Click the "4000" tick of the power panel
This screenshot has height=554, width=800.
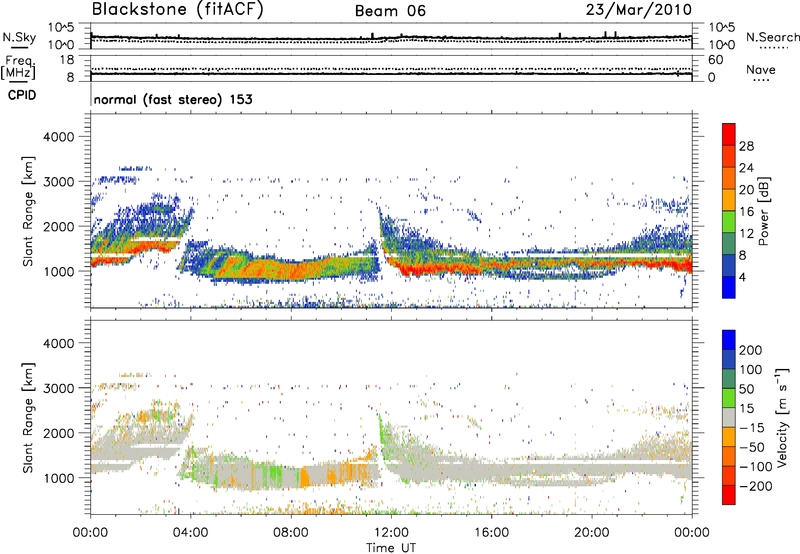[58, 137]
